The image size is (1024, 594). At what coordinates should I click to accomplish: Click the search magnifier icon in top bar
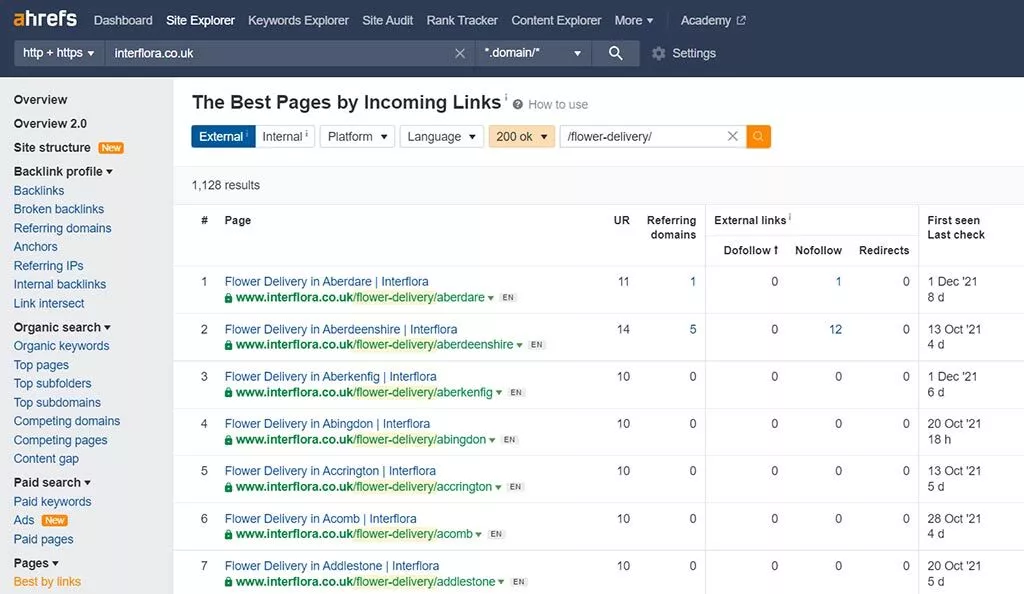[615, 53]
